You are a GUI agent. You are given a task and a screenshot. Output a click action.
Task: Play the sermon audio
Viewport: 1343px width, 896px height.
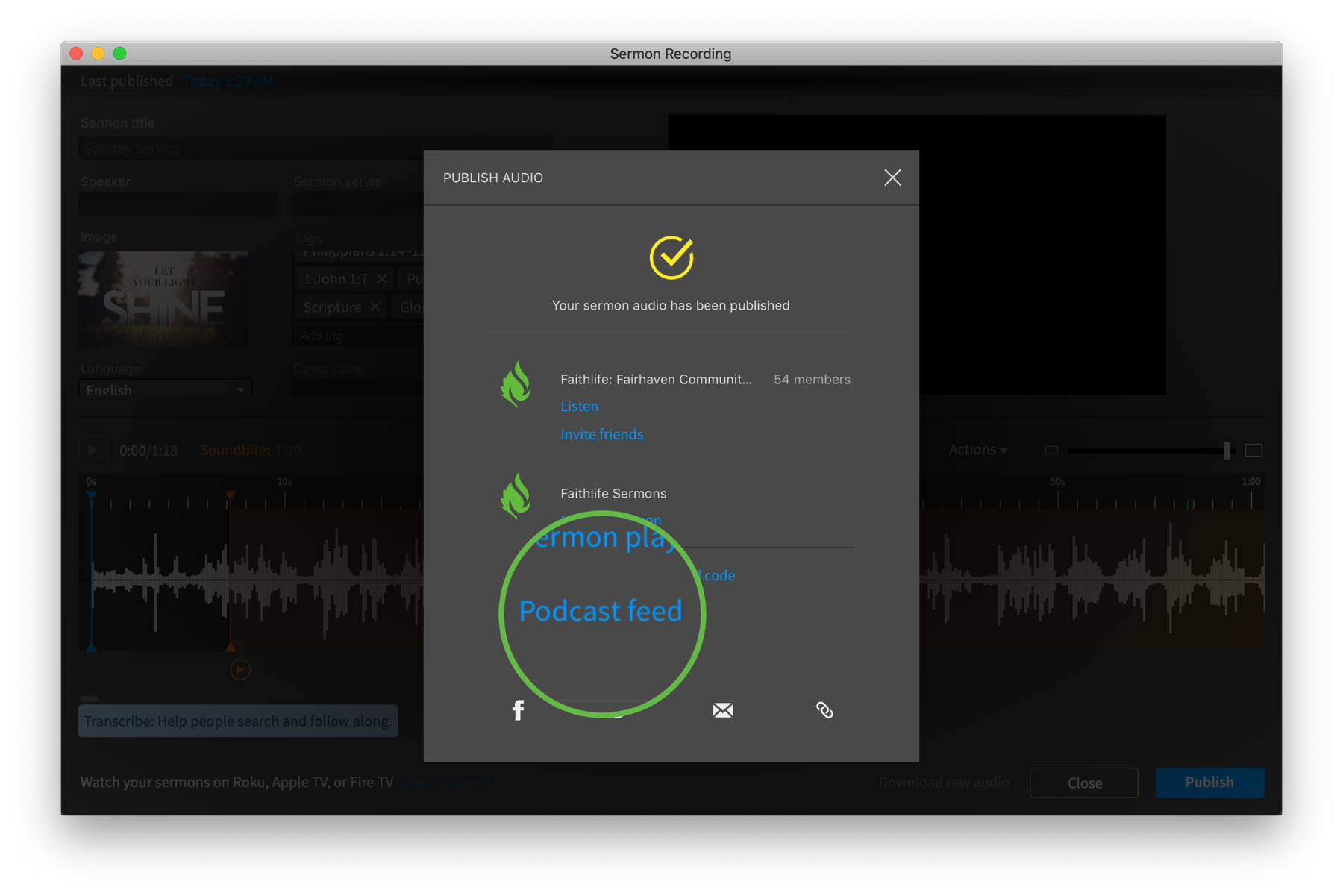click(93, 450)
